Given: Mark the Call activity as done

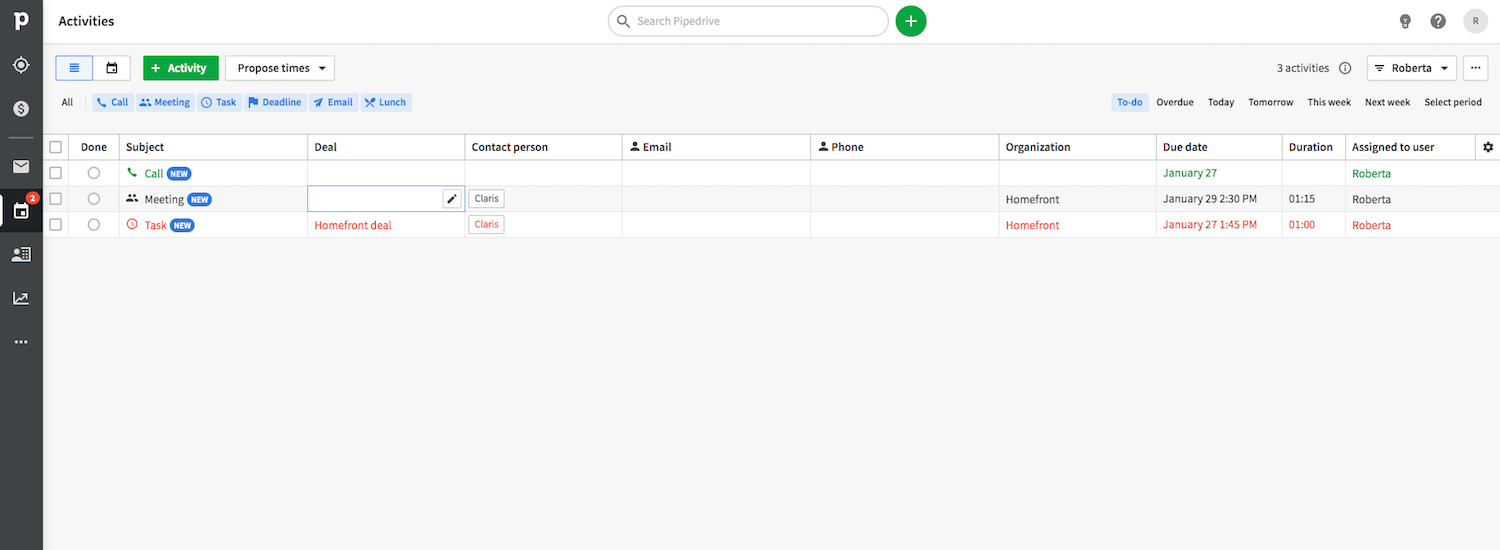Looking at the screenshot, I should (94, 173).
